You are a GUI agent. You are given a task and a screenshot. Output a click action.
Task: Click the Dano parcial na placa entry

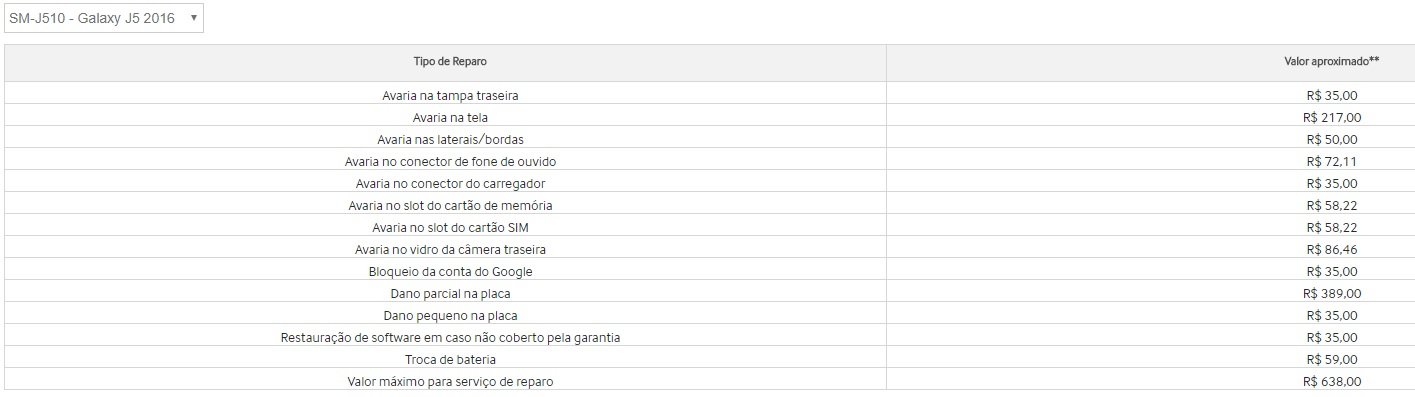tap(450, 293)
